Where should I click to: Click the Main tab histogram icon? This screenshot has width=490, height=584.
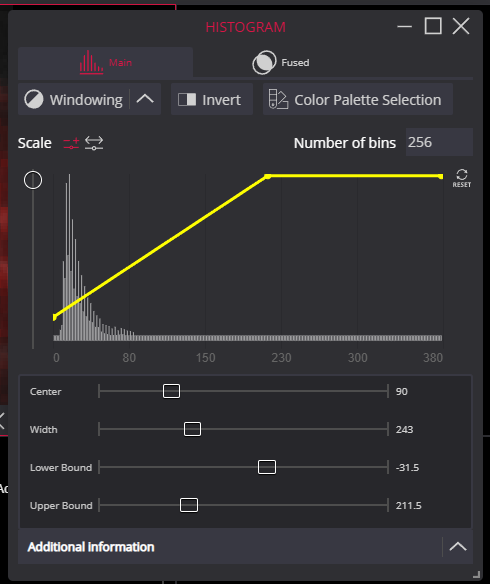coord(91,62)
